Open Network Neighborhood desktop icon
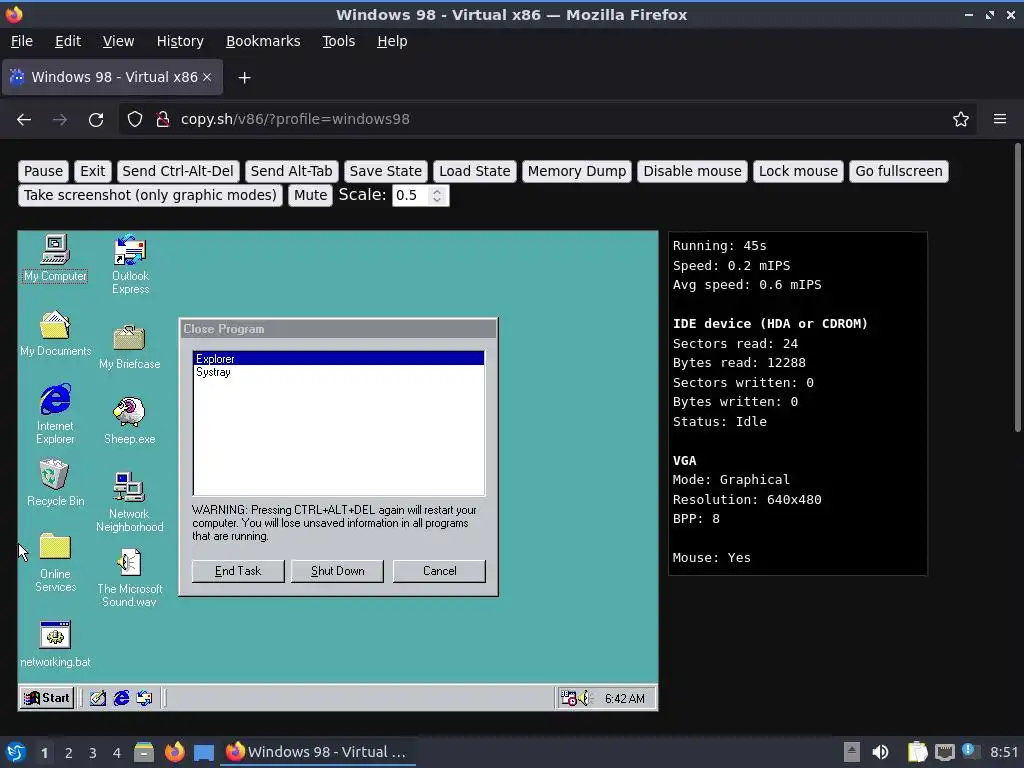The image size is (1024, 768). pyautogui.click(x=129, y=502)
